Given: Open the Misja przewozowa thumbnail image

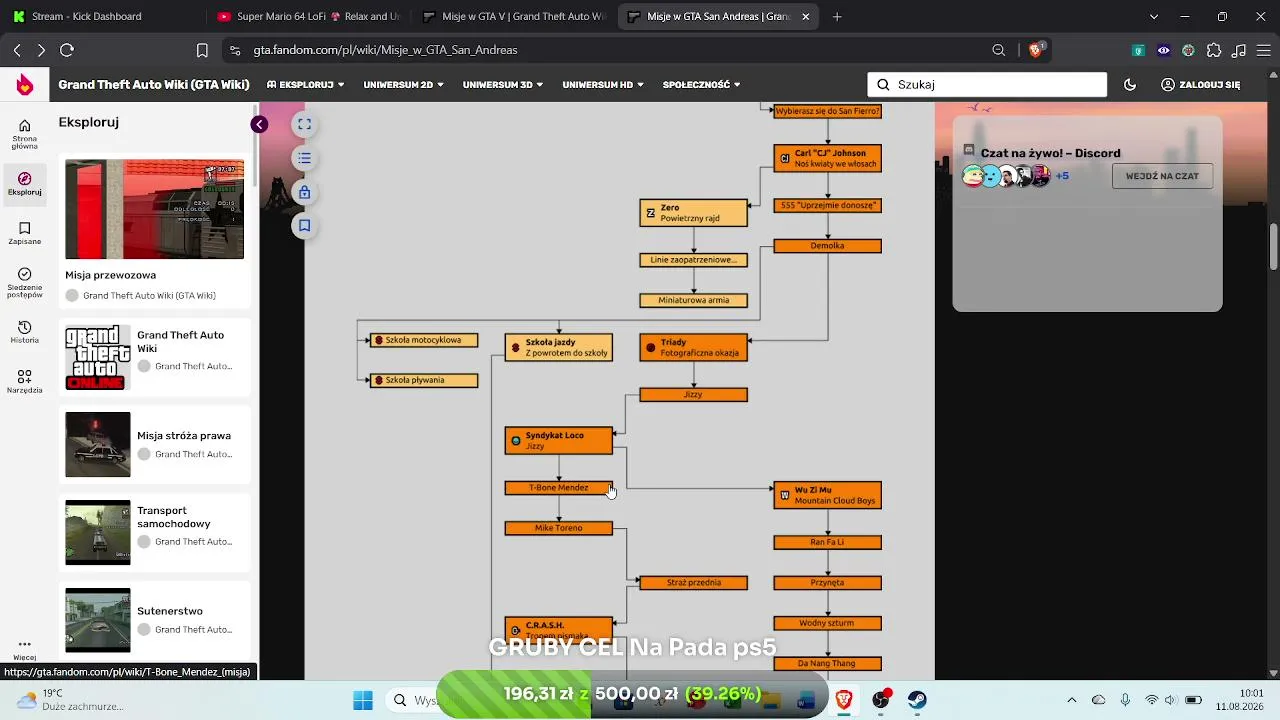Looking at the screenshot, I should click(x=155, y=209).
